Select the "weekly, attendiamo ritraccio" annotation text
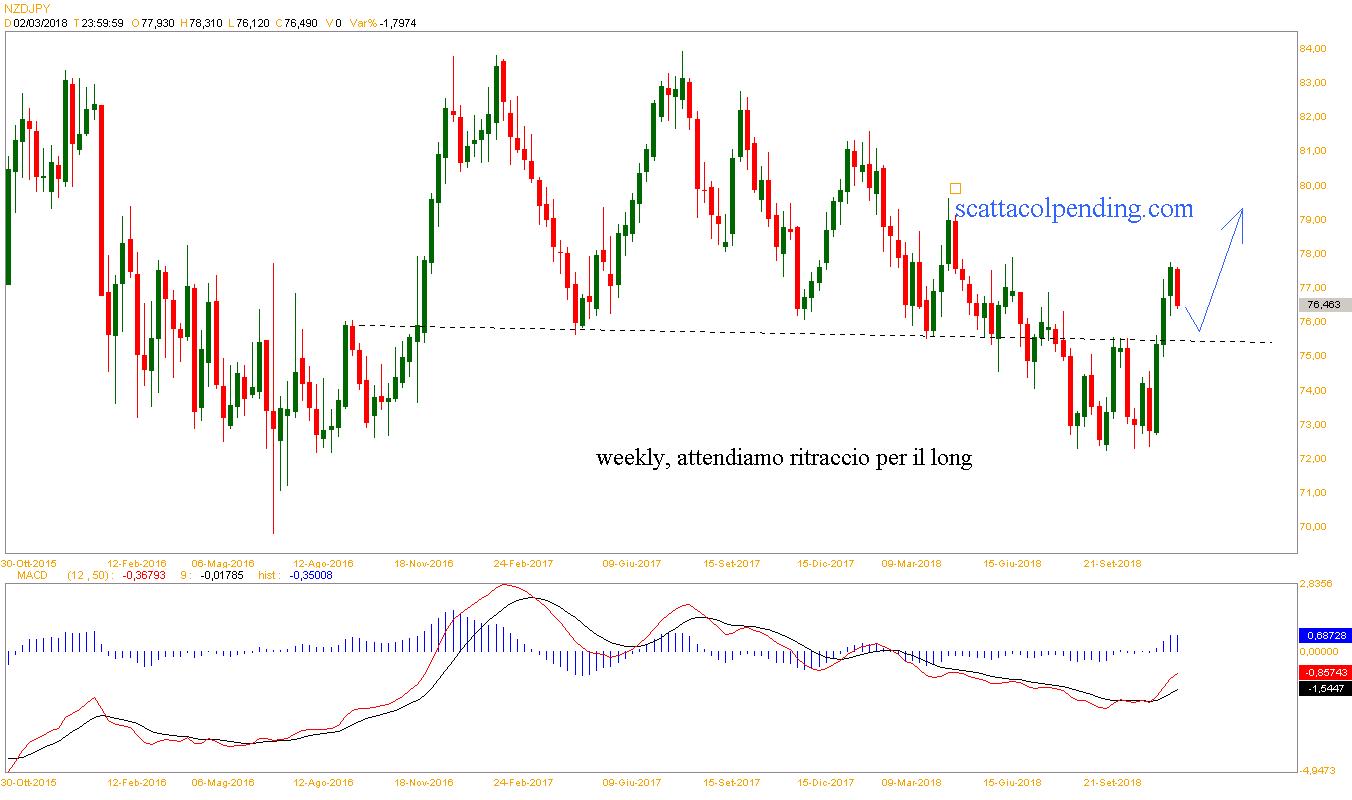Image resolution: width=1352 pixels, height=800 pixels. (x=784, y=458)
